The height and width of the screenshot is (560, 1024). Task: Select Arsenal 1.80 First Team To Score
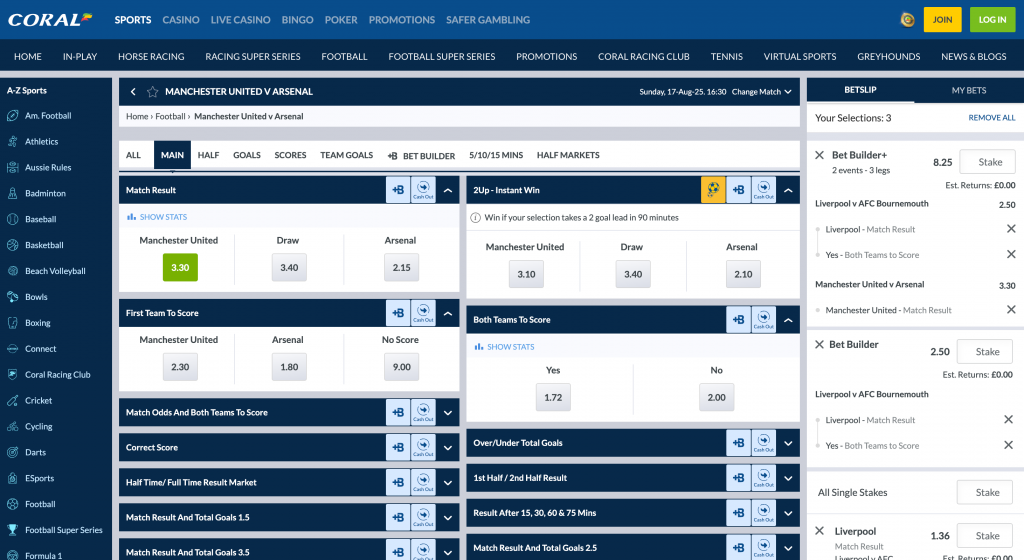point(289,367)
